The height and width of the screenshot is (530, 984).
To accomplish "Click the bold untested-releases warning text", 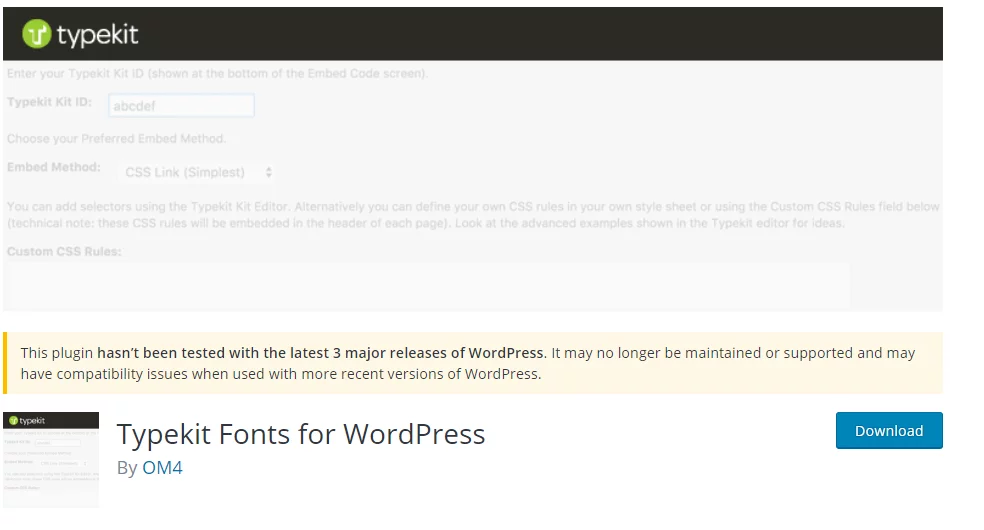I will [x=320, y=353].
